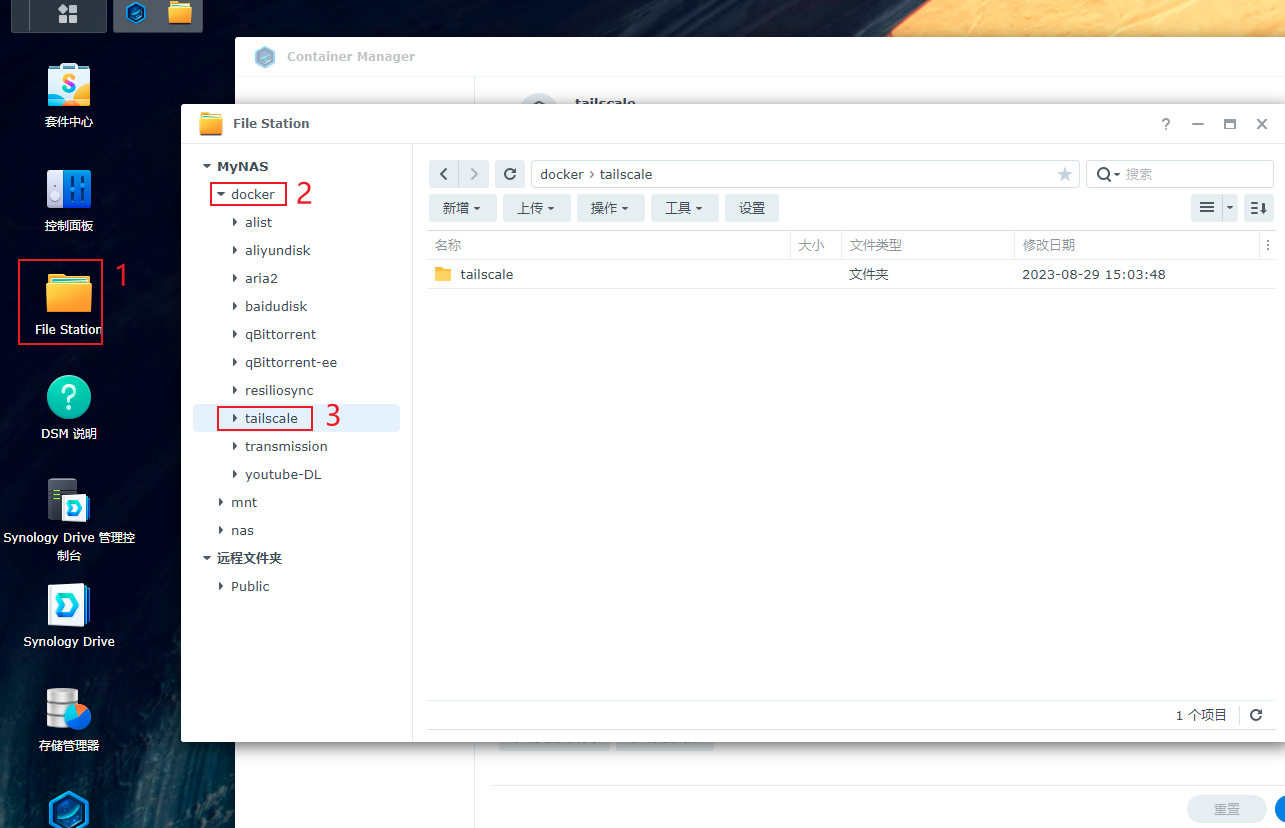Go forward with the right arrow navigation button
This screenshot has width=1285, height=828.
click(475, 174)
